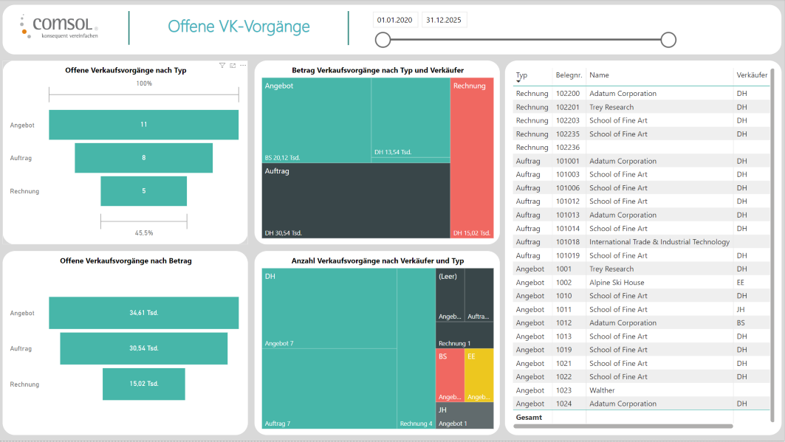Sort table by Belegnr. column header
Viewport: 785px width, 442px height.
coord(569,75)
